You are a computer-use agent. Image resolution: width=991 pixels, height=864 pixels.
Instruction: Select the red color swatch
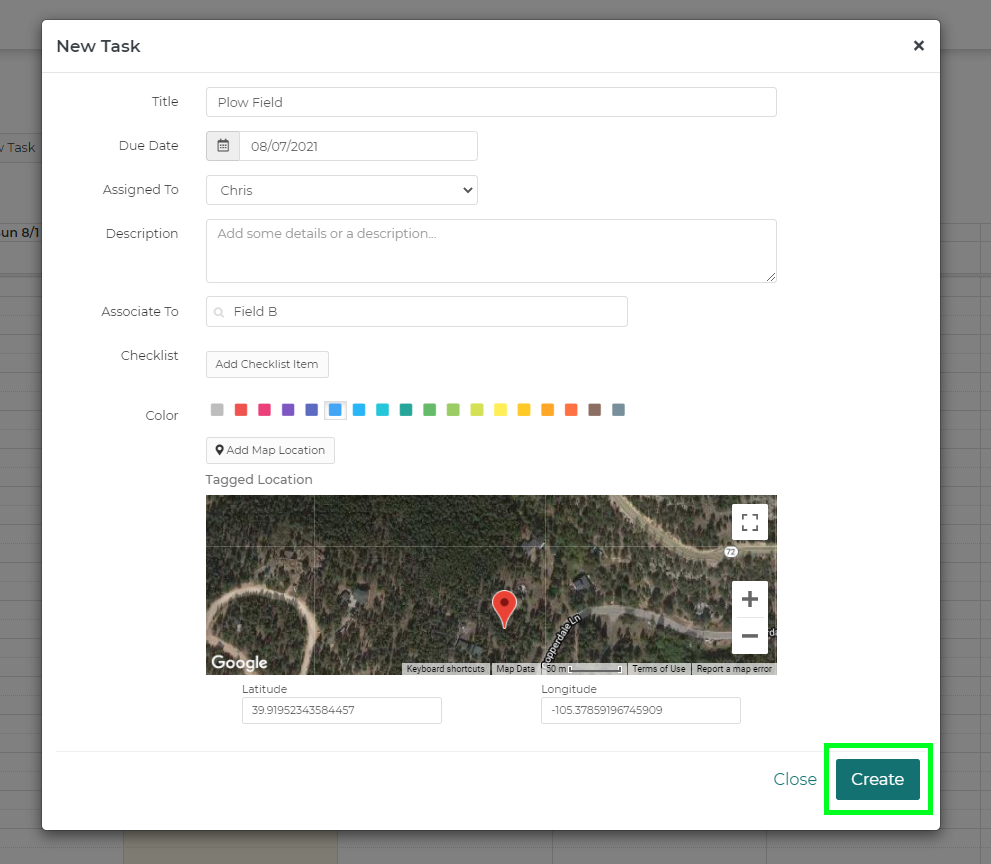[241, 410]
